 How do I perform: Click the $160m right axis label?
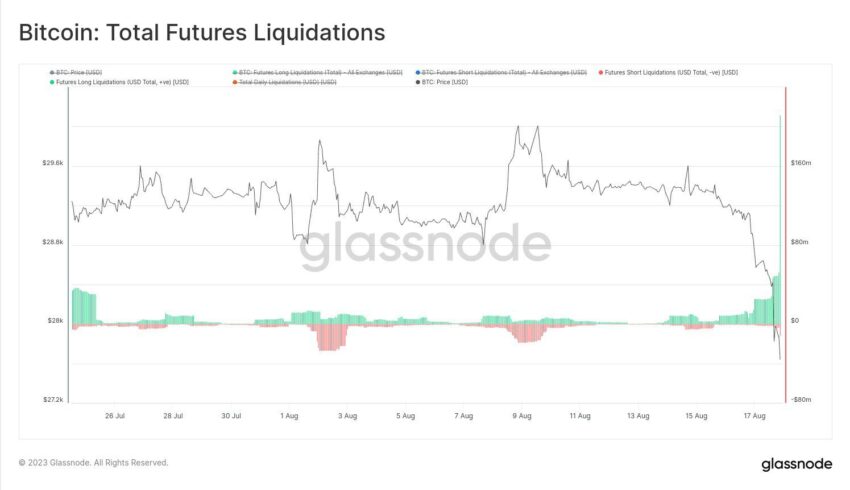[x=801, y=163]
